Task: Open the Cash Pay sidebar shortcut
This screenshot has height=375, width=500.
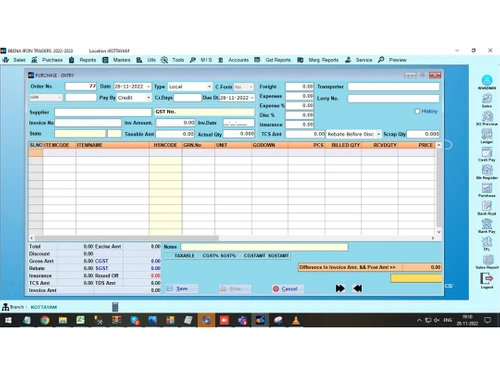Action: pos(487,152)
